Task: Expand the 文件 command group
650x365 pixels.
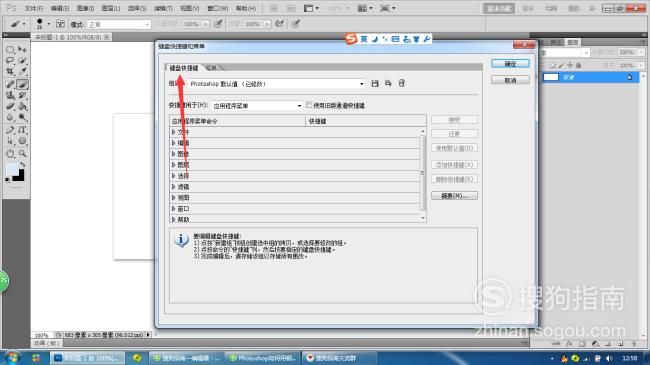Action: point(174,132)
